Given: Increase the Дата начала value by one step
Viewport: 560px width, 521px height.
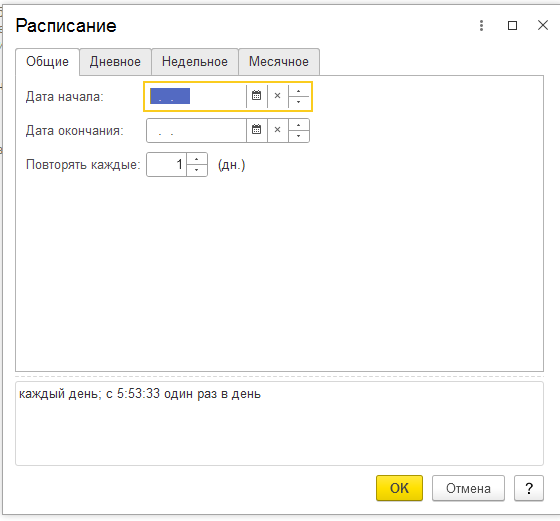Looking at the screenshot, I should point(299,91).
